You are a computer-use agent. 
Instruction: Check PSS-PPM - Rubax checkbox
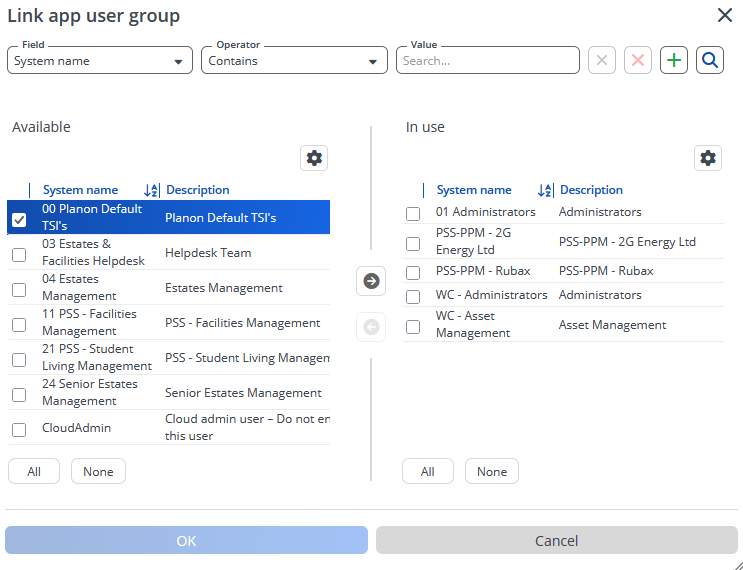[x=413, y=273]
